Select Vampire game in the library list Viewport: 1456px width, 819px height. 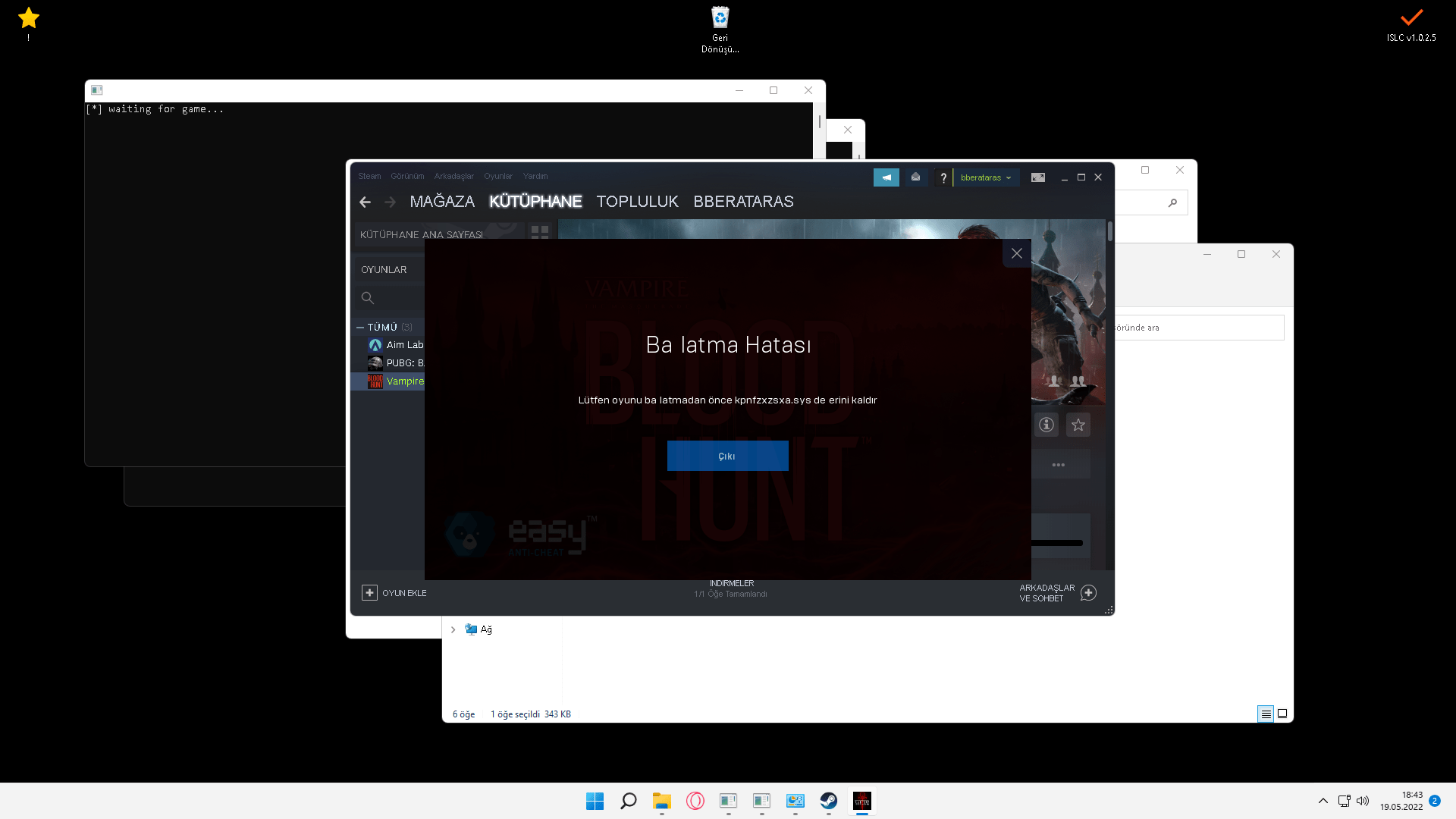coord(388,381)
